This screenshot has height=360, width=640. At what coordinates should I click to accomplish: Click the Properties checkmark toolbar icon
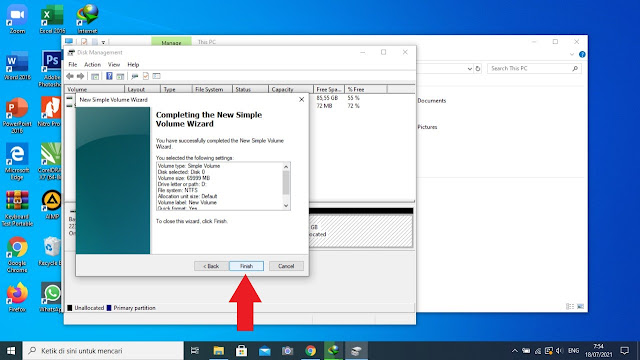[x=146, y=76]
